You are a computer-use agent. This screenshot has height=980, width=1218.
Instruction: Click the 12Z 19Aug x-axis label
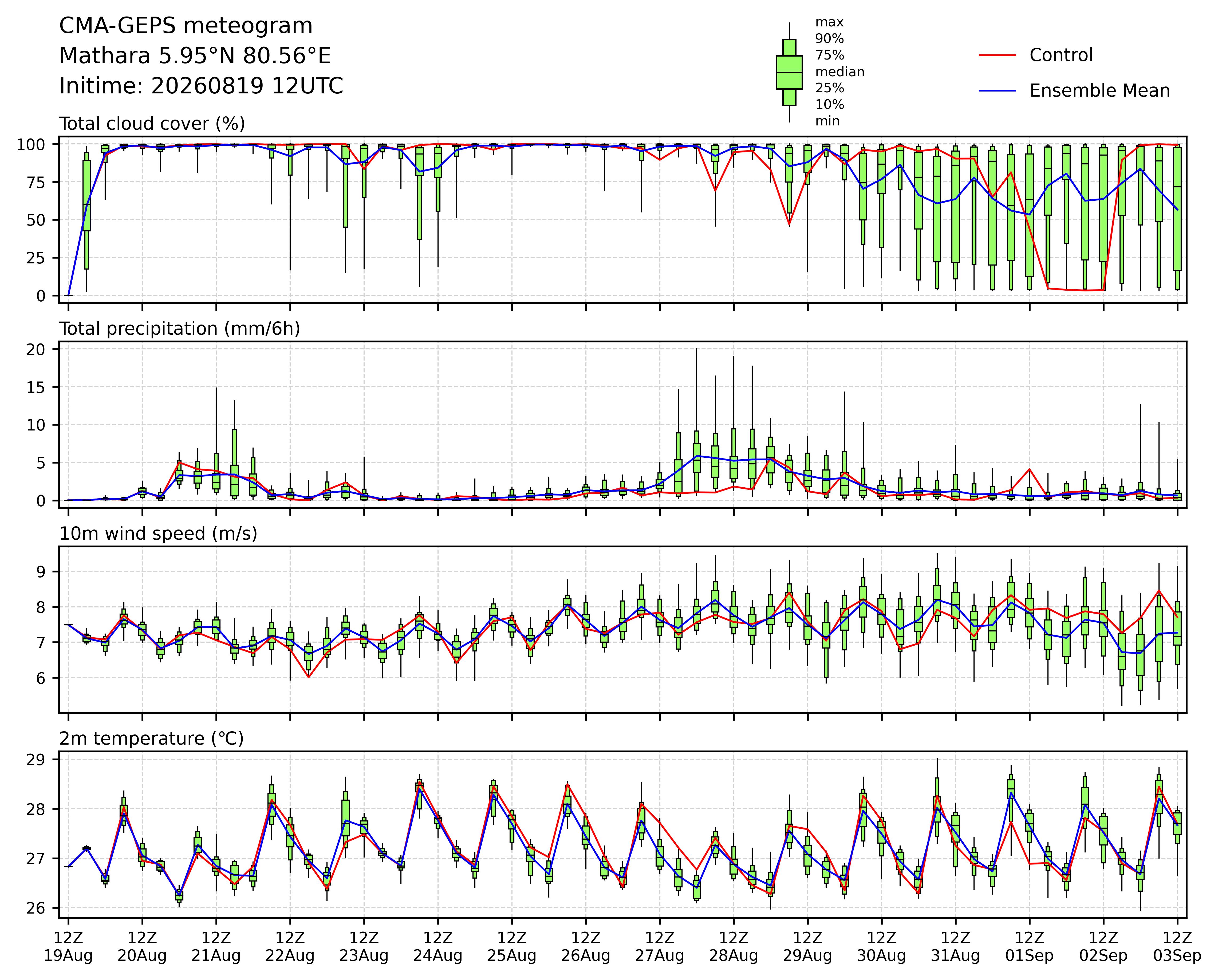[x=68, y=947]
